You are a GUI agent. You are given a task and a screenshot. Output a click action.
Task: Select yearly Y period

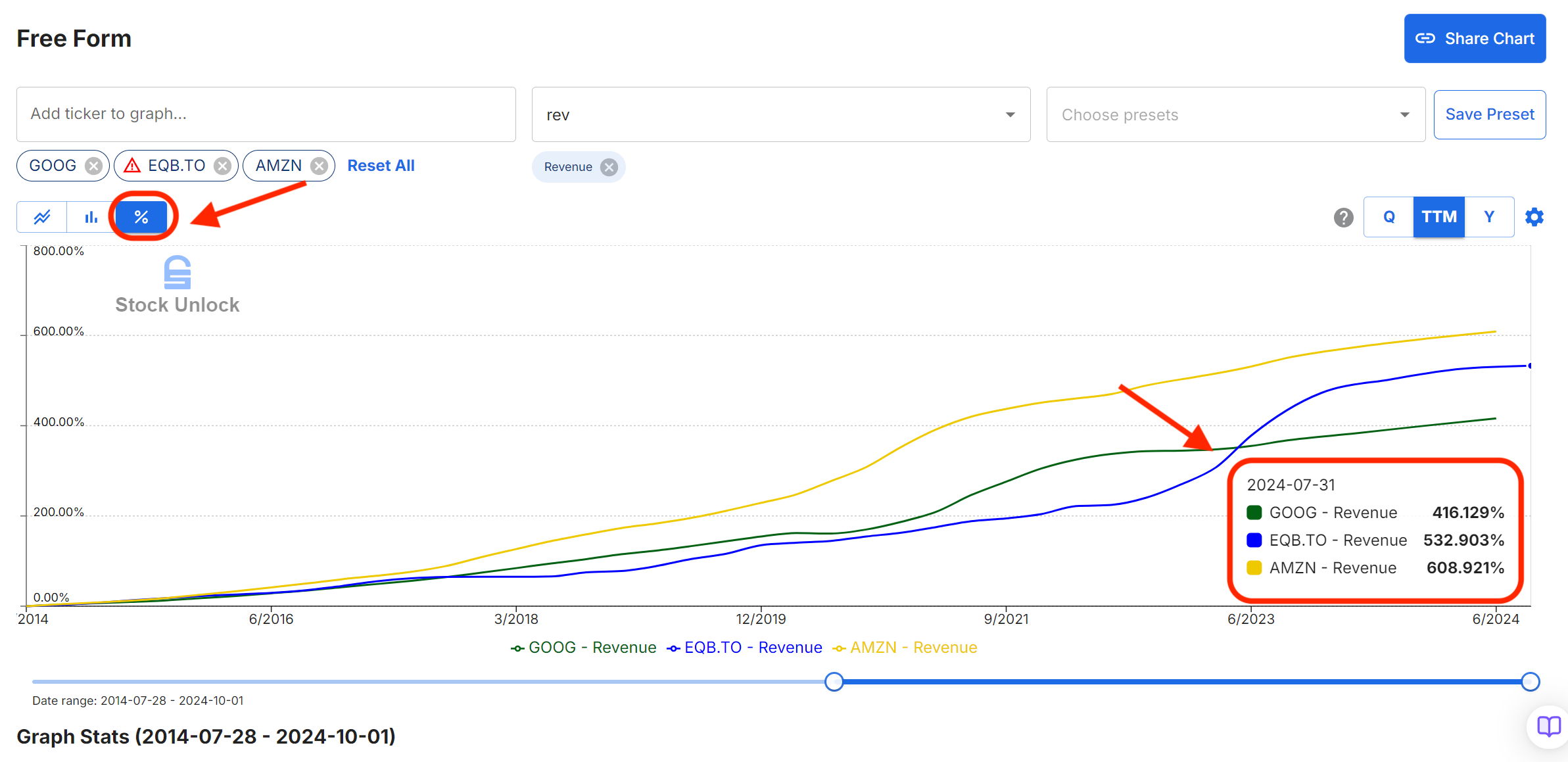pyautogui.click(x=1489, y=217)
